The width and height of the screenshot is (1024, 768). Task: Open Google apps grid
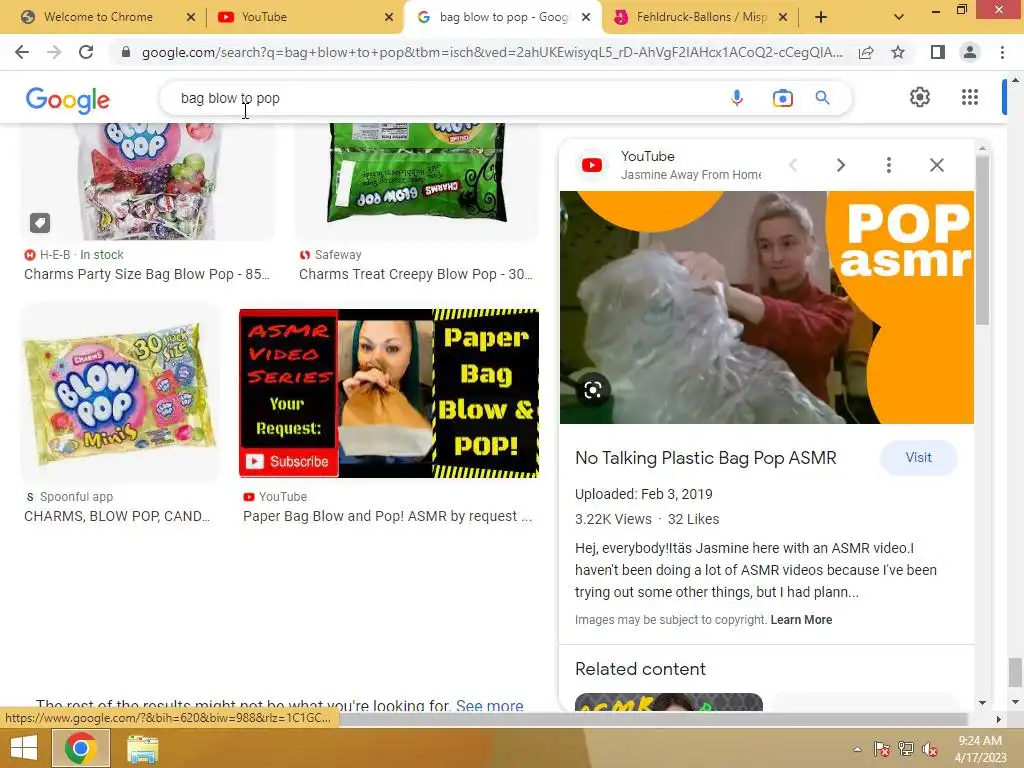click(x=970, y=97)
